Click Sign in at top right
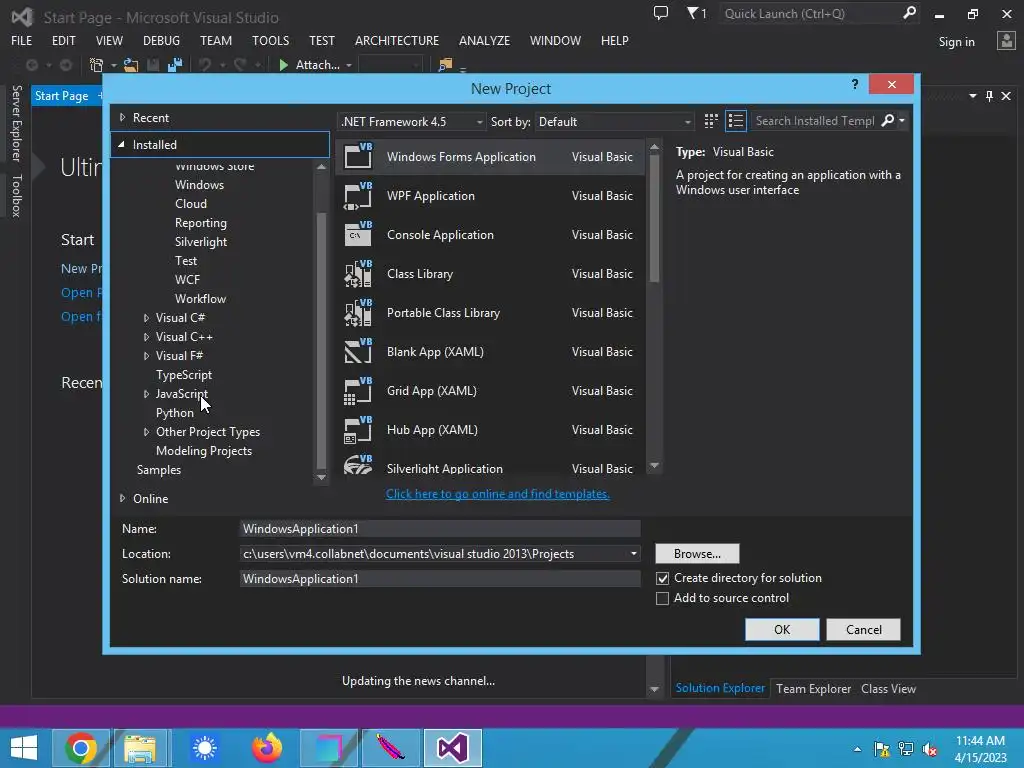This screenshot has width=1024, height=768. click(956, 42)
